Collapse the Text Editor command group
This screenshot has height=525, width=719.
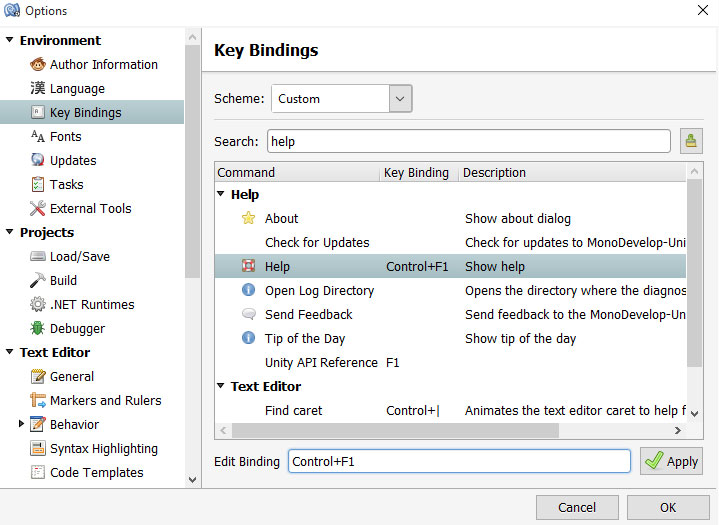pos(221,386)
